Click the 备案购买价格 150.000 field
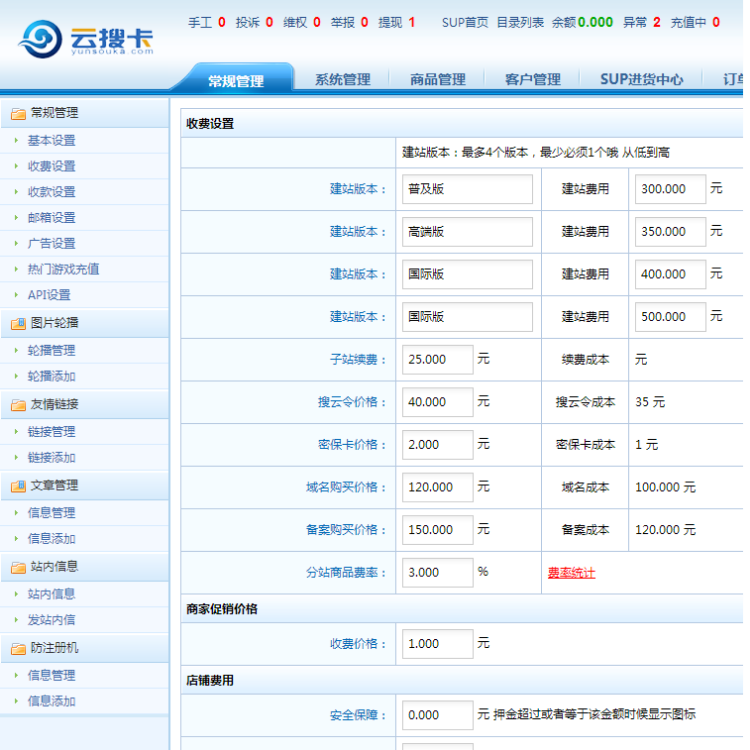The width and height of the screenshot is (750, 750). 438,529
